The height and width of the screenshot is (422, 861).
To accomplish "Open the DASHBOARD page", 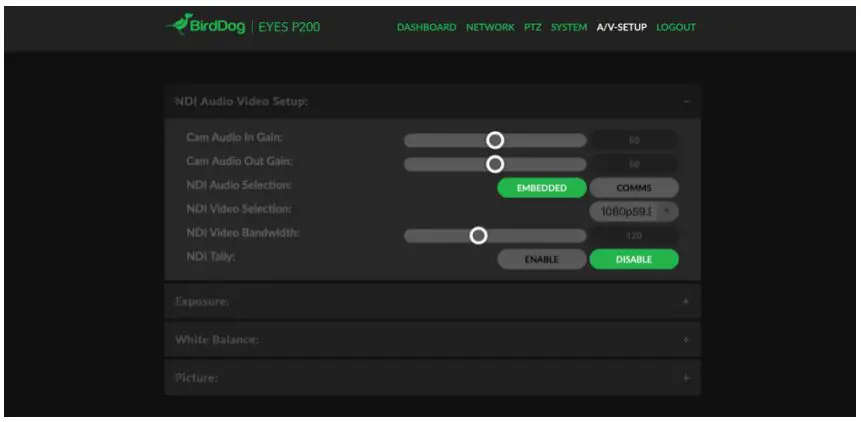I will 427,27.
